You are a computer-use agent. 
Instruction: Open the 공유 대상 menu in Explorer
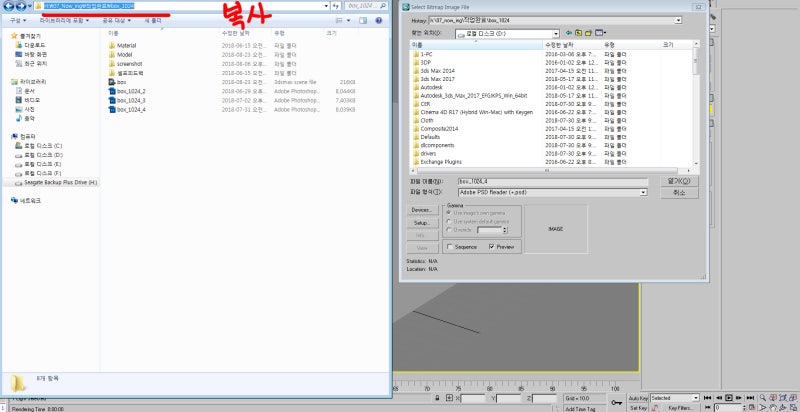coord(116,21)
